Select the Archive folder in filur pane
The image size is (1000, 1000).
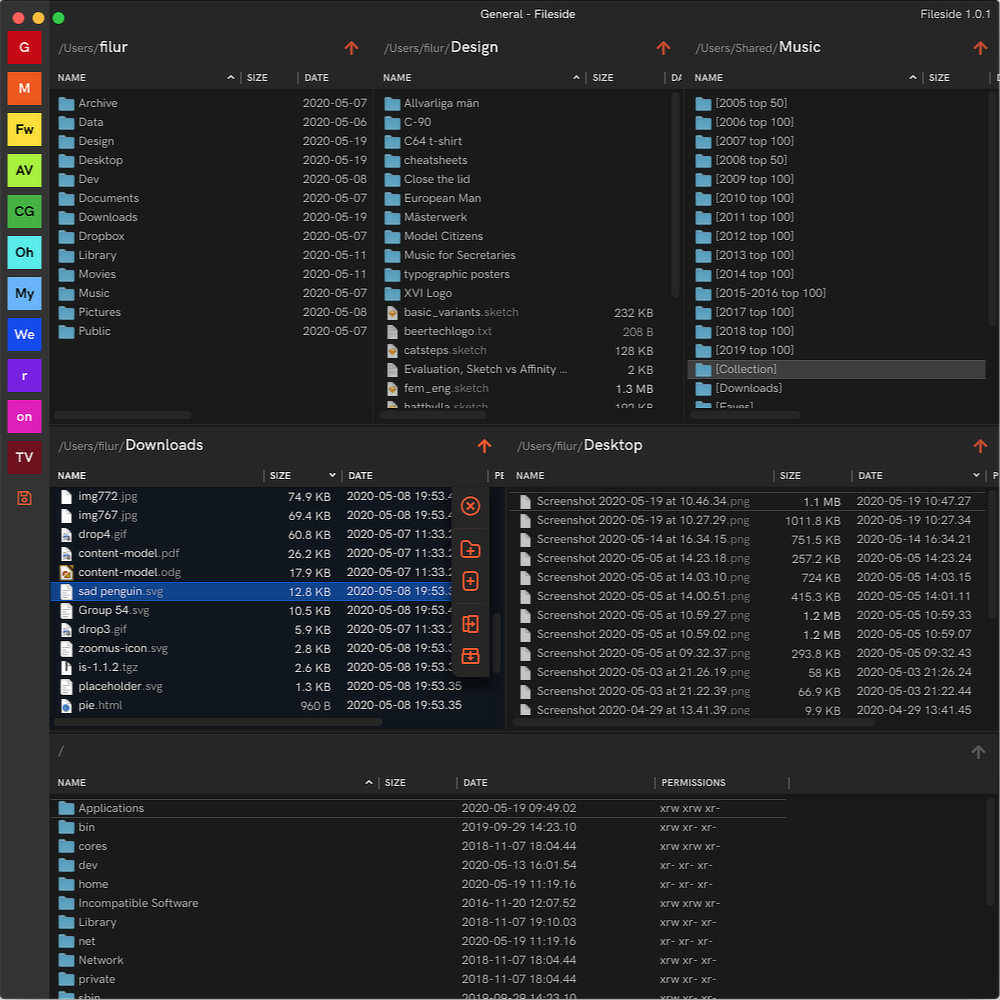click(x=212, y=103)
